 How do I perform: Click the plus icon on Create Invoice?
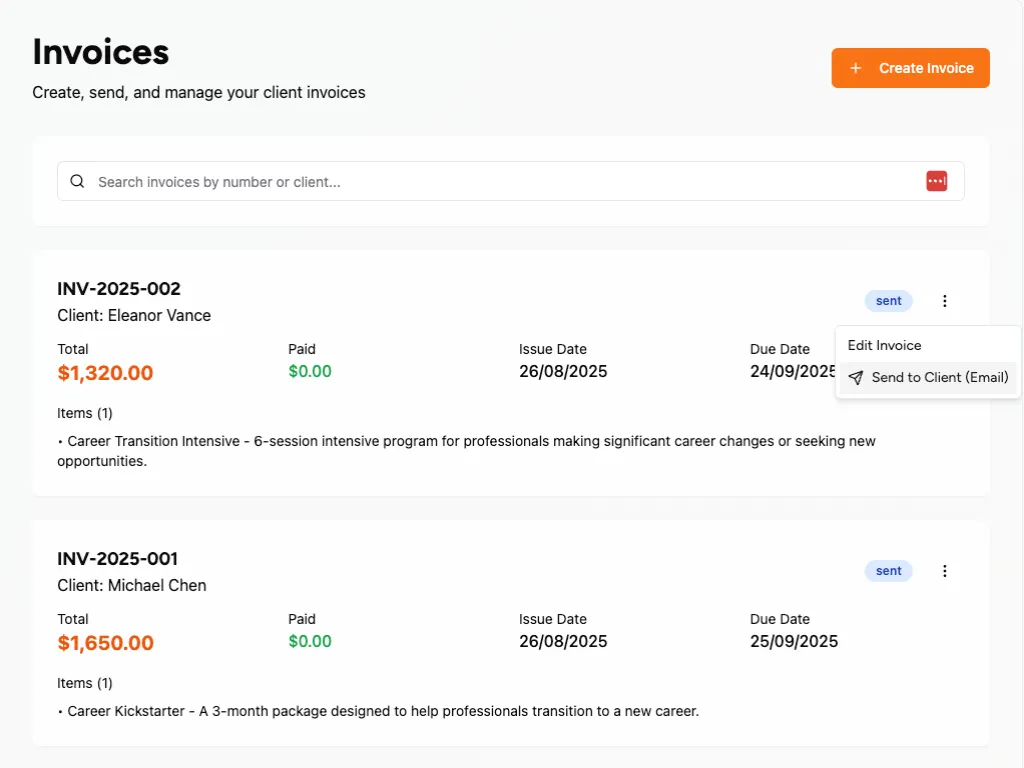point(855,68)
